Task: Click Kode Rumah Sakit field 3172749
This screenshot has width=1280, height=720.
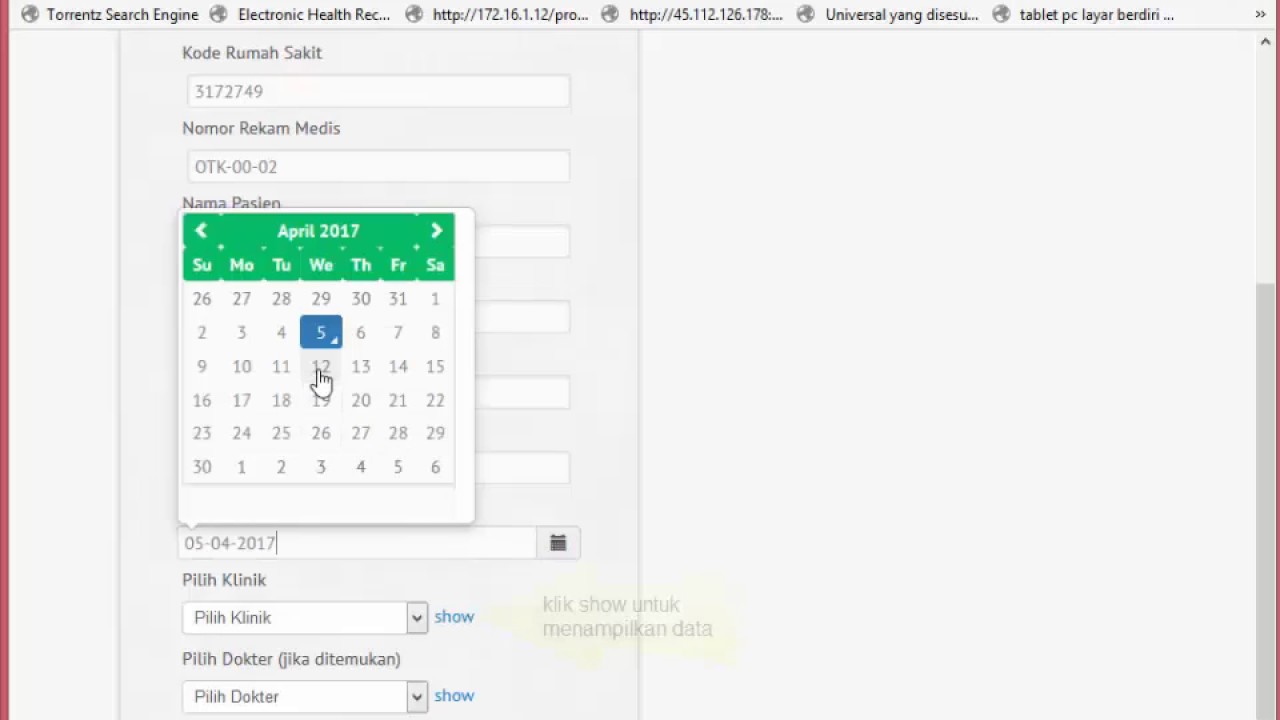Action: click(378, 91)
